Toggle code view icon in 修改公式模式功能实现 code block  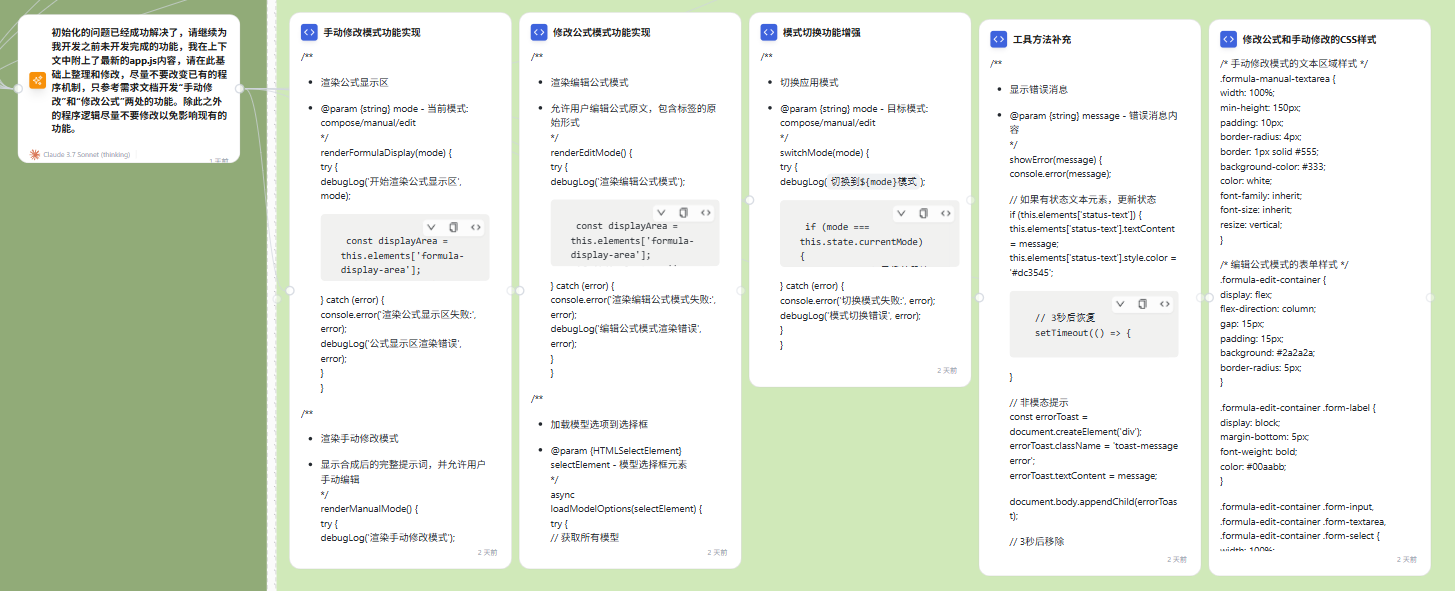705,212
